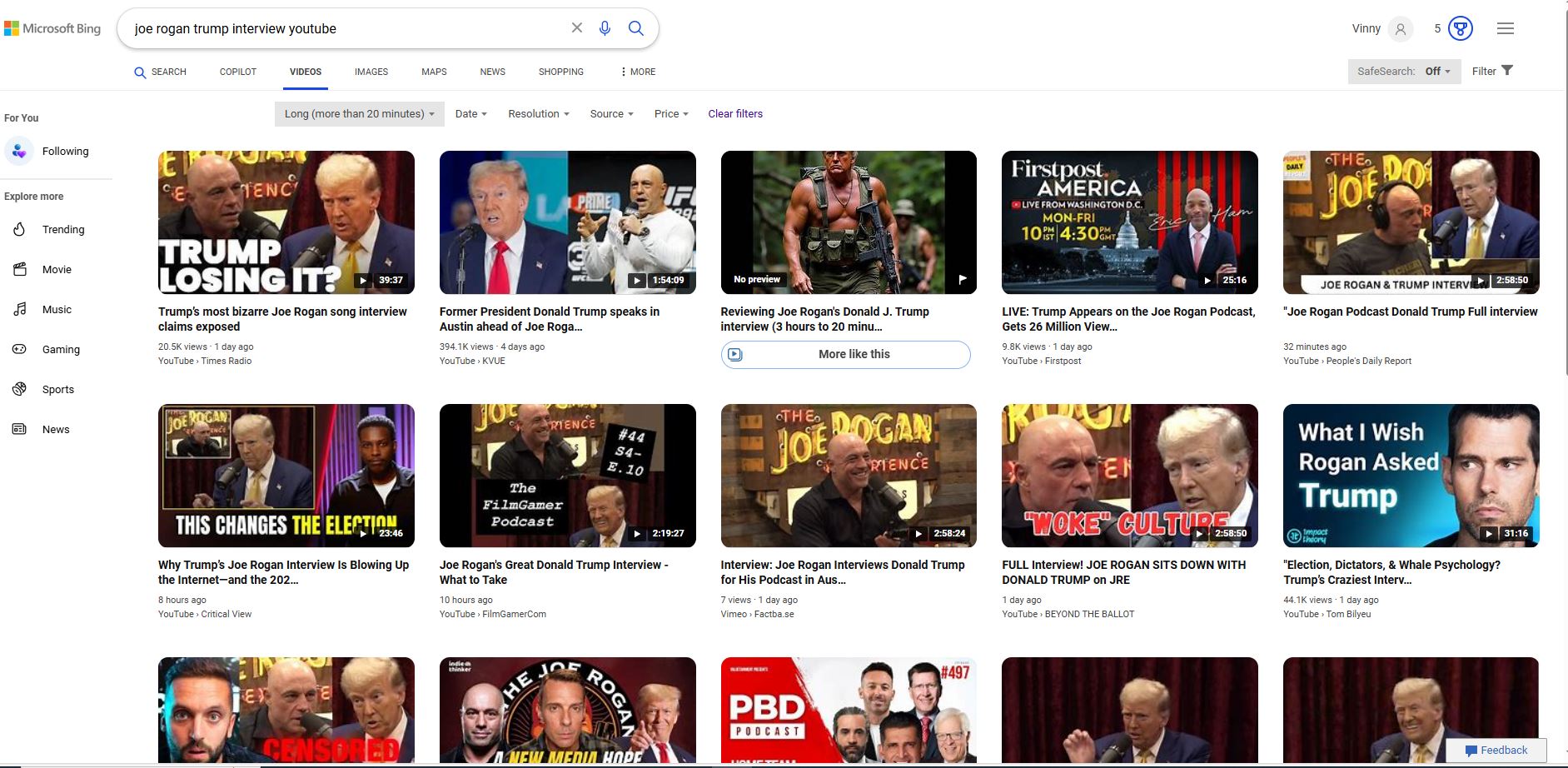Viewport: 1568px width, 768px height.
Task: Click the Microsoft Bing logo
Action: pyautogui.click(x=52, y=28)
